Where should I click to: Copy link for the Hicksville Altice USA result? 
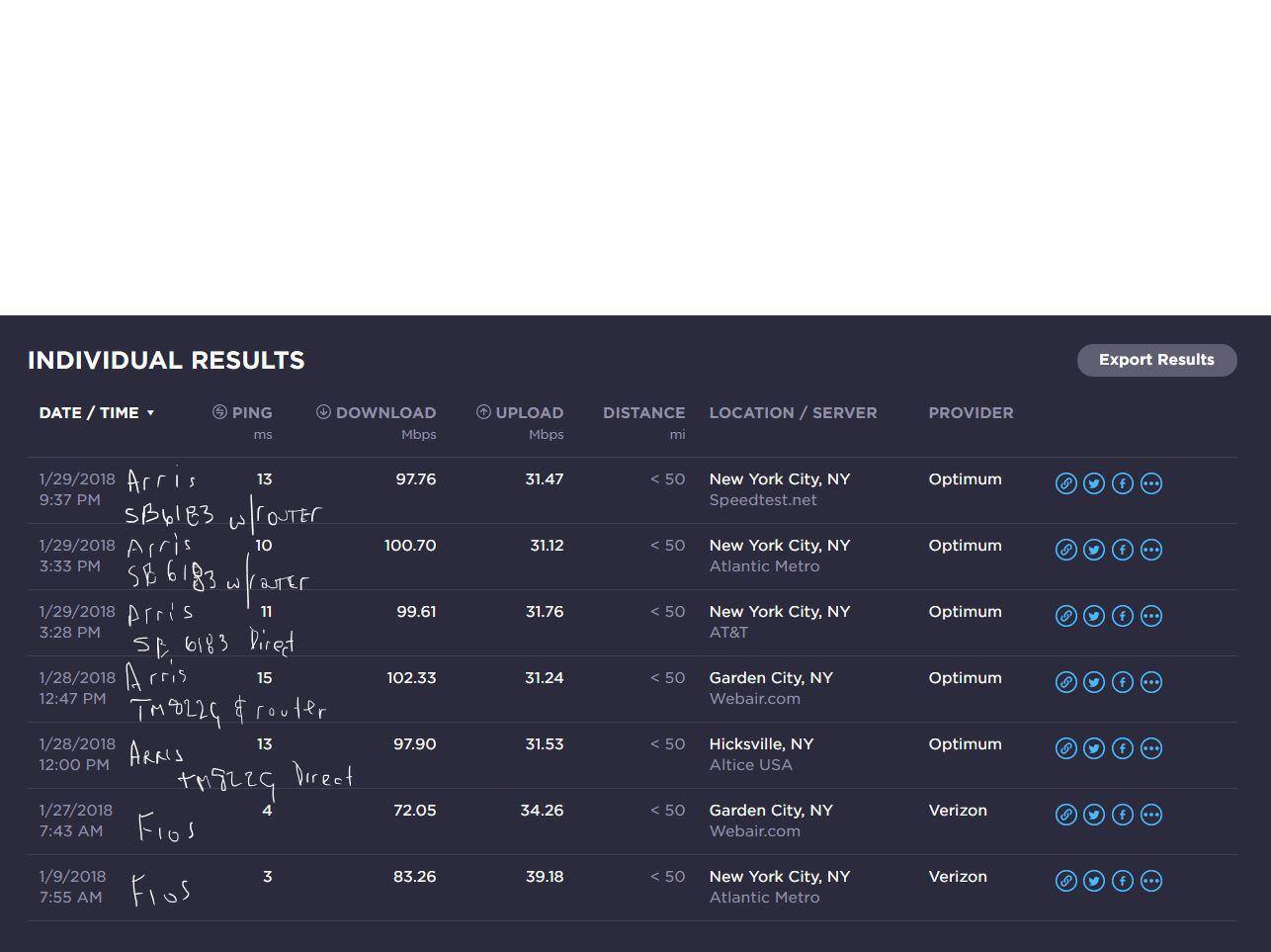click(1065, 748)
